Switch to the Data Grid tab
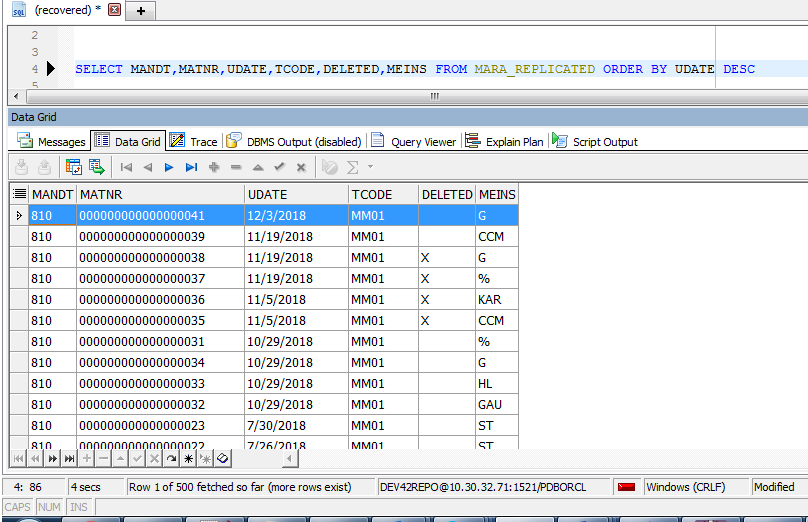Screen dimensions: 808x522 (x=128, y=141)
